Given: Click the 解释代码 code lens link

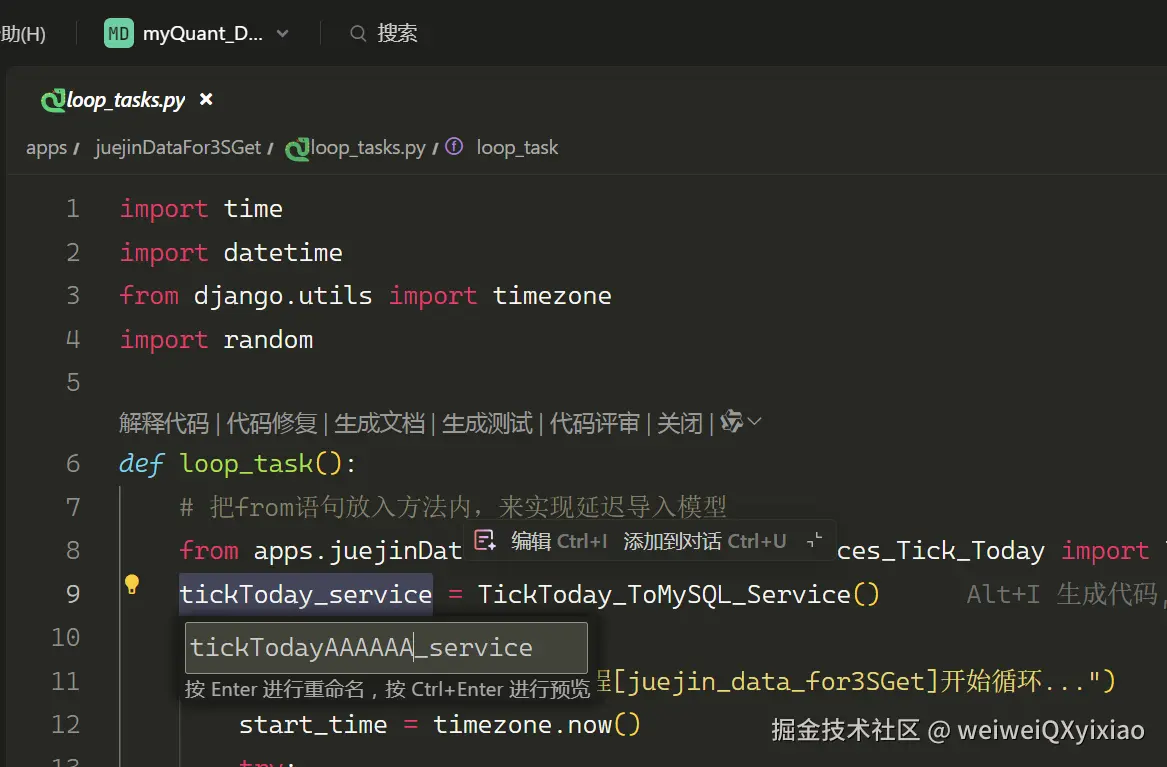Looking at the screenshot, I should click(163, 423).
